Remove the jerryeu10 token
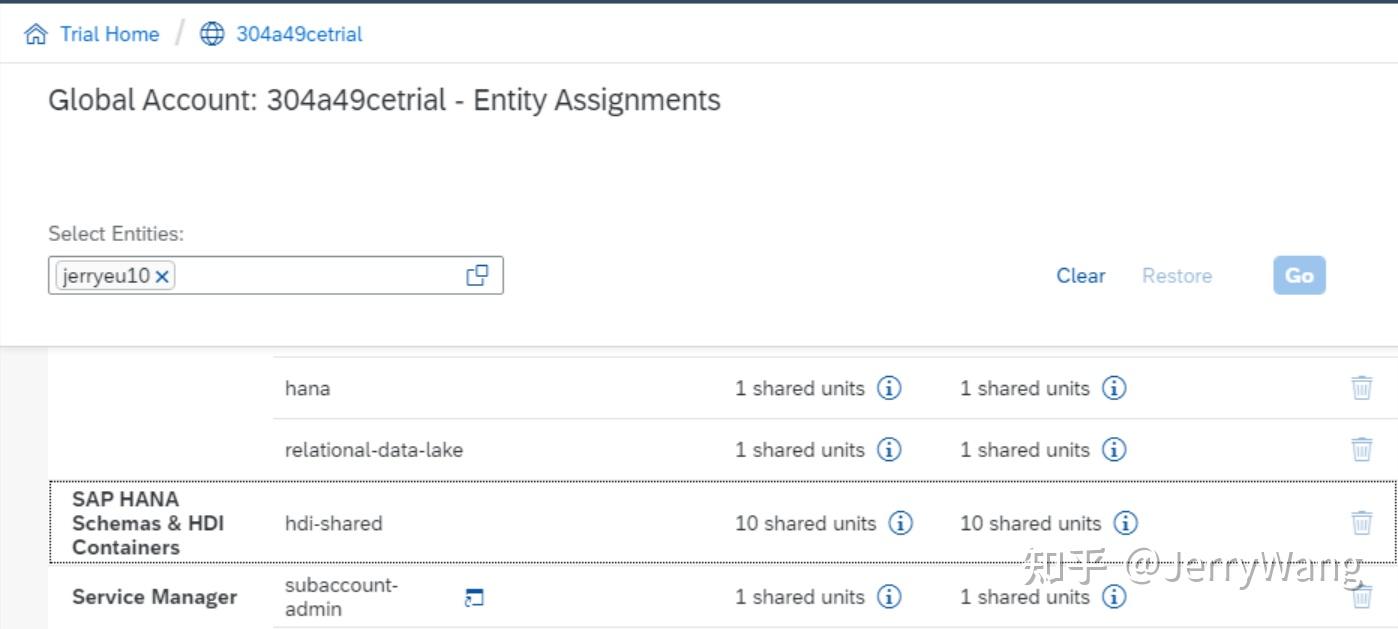Image resolution: width=1398 pixels, height=629 pixels. tap(163, 276)
